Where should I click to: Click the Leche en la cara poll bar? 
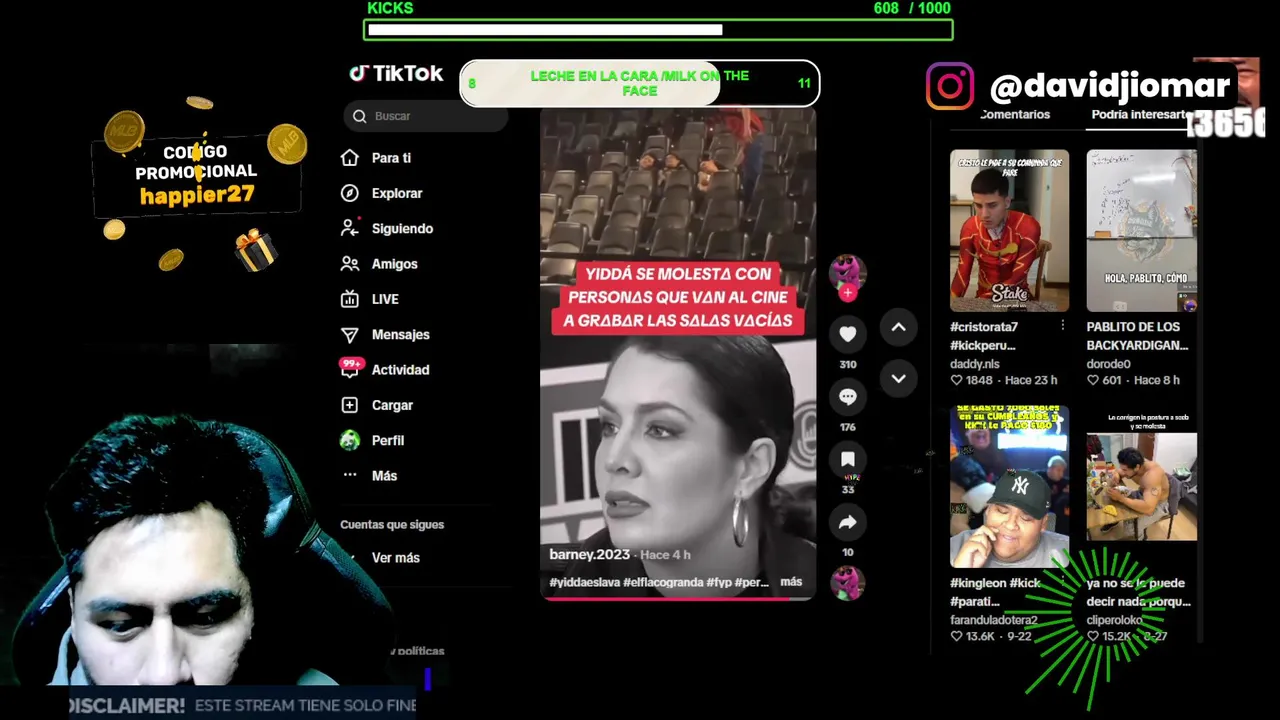tap(640, 84)
